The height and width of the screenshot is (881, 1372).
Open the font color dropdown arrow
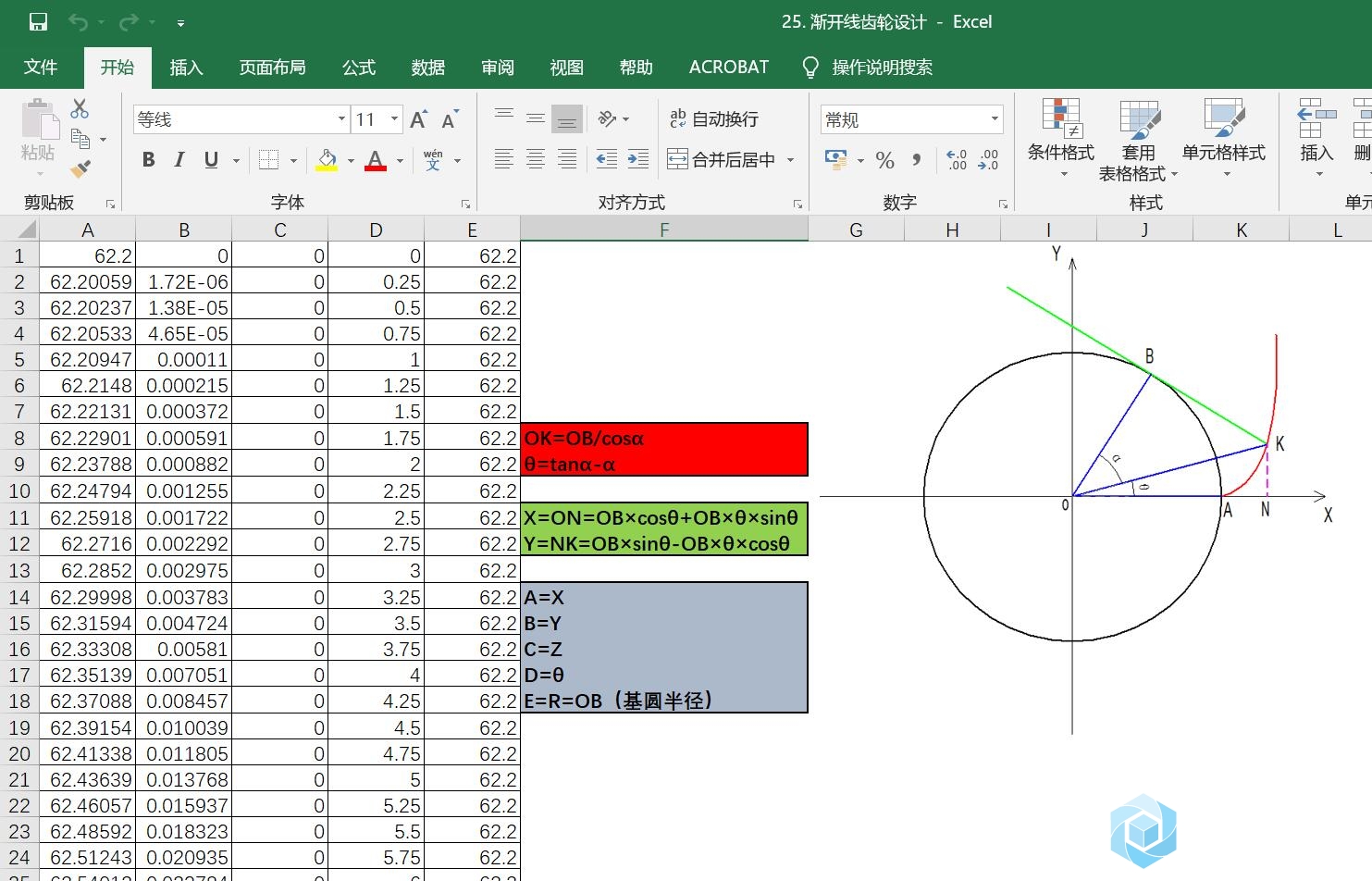(x=400, y=160)
